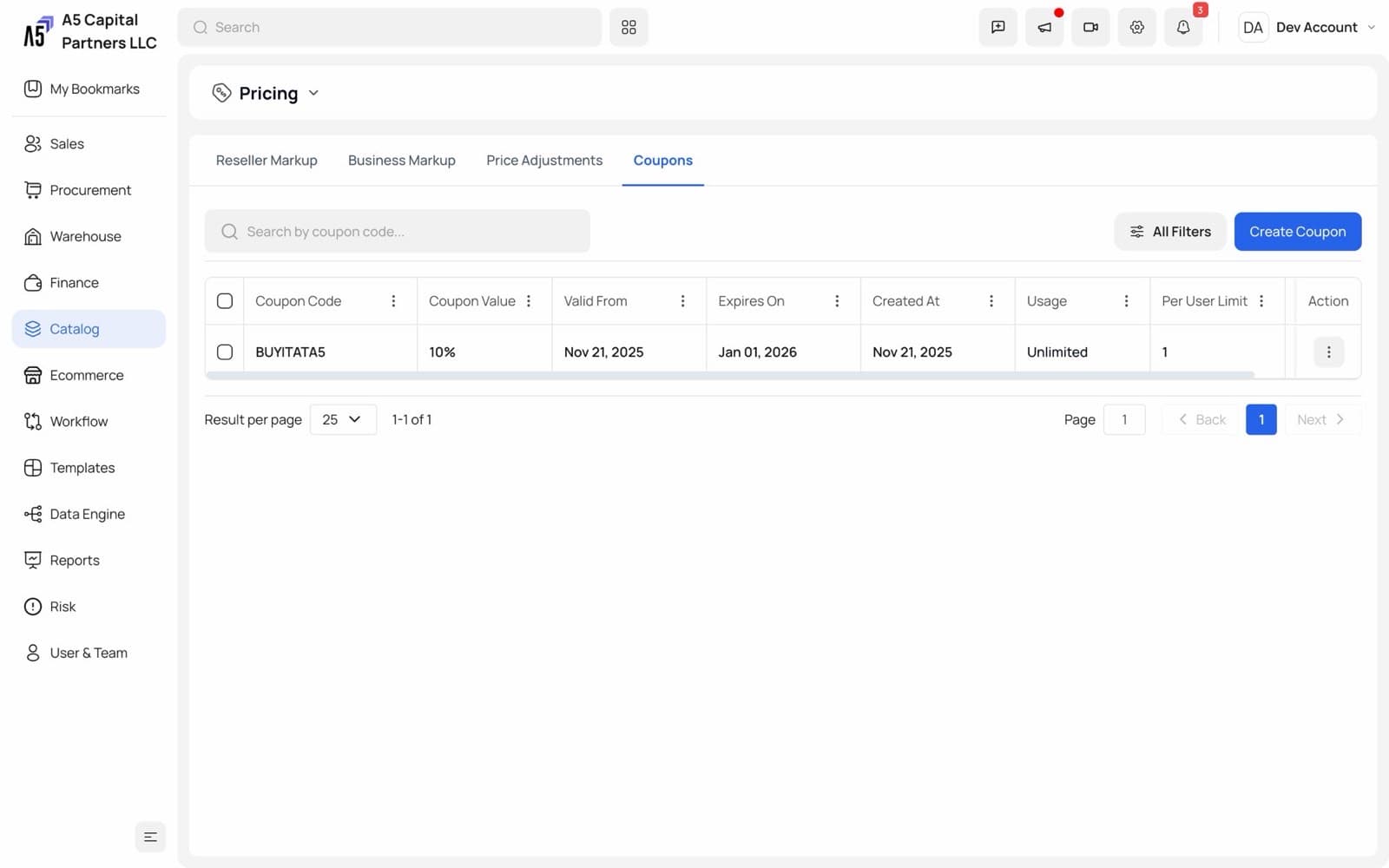Switch to the Reseller Markup tab

[x=267, y=161]
